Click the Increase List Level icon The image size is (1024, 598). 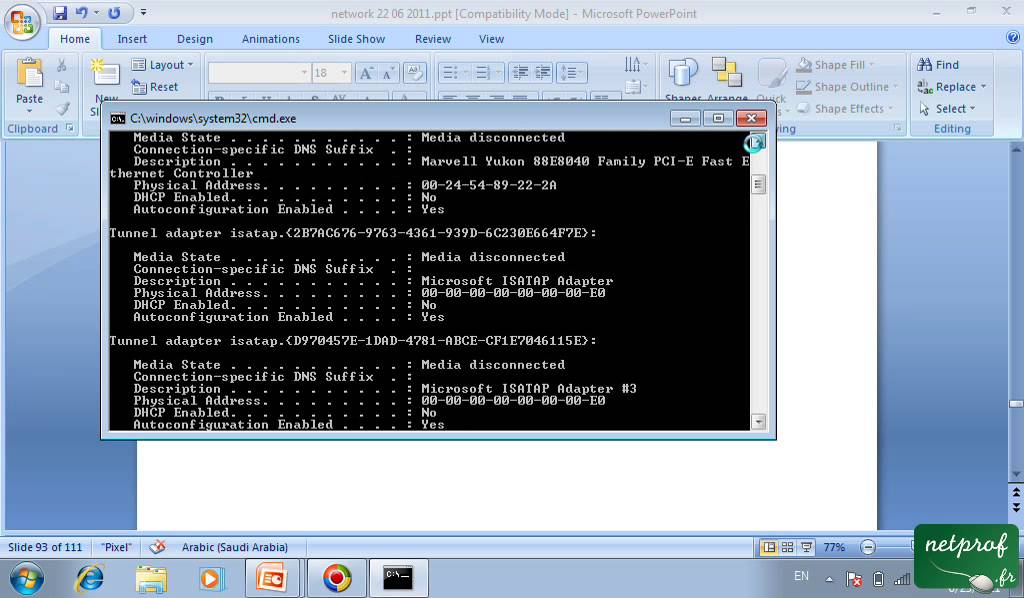(x=543, y=72)
